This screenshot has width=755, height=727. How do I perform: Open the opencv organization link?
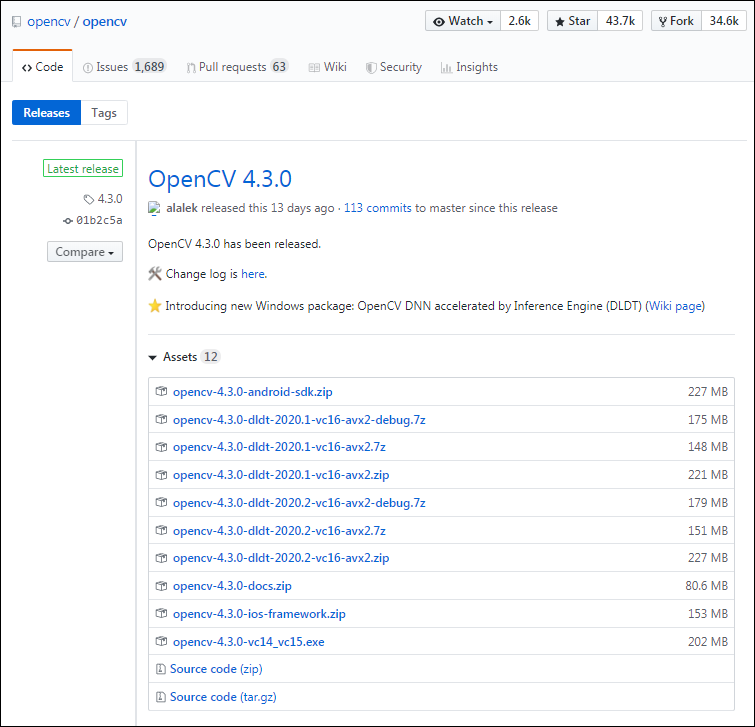pos(49,22)
